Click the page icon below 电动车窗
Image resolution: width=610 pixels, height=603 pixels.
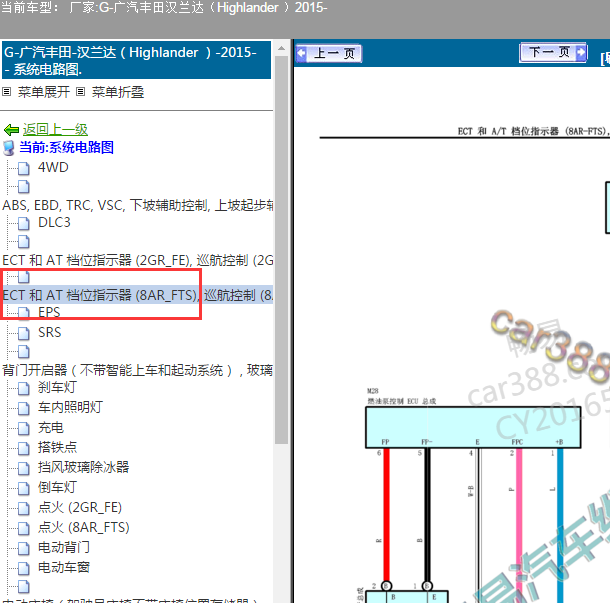coord(23,586)
